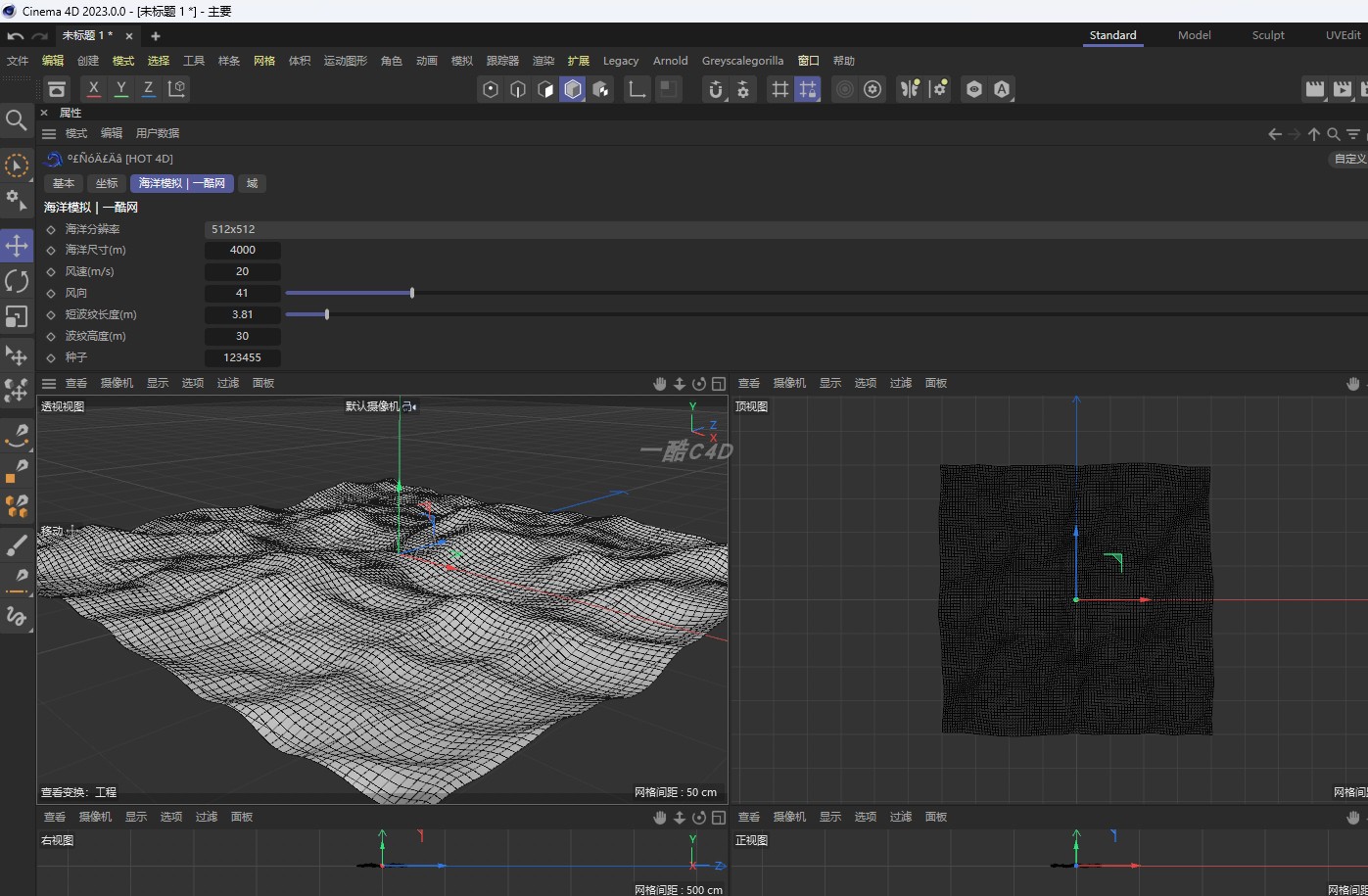Click the Symmetry butterfly icon
The image size is (1368, 896).
pos(910,89)
